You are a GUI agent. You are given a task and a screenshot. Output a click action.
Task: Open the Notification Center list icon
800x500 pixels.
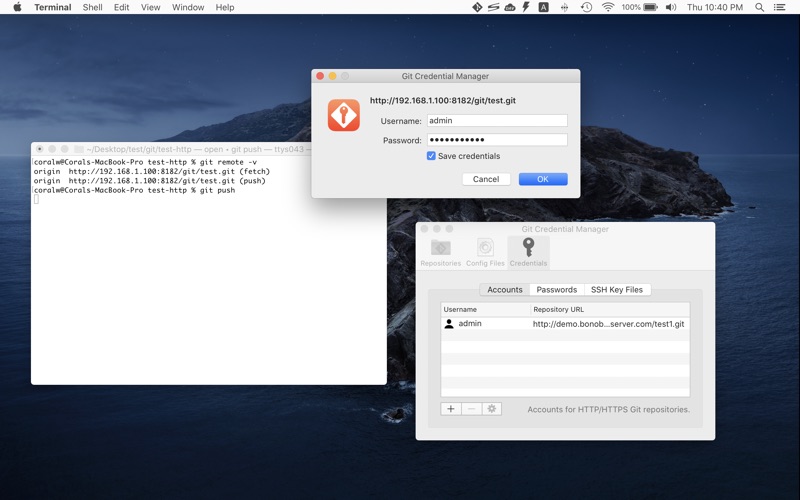pyautogui.click(x=780, y=7)
